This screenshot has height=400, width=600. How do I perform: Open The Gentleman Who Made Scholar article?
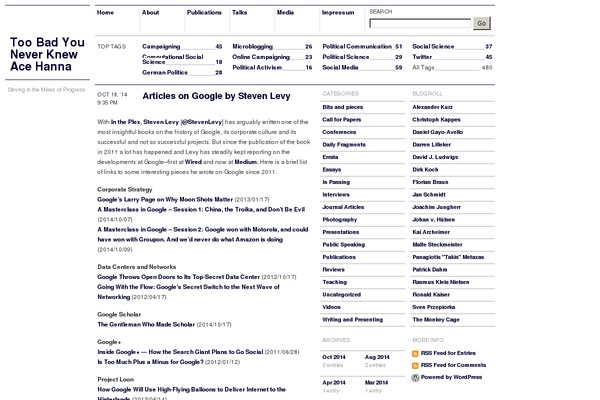pos(146,324)
